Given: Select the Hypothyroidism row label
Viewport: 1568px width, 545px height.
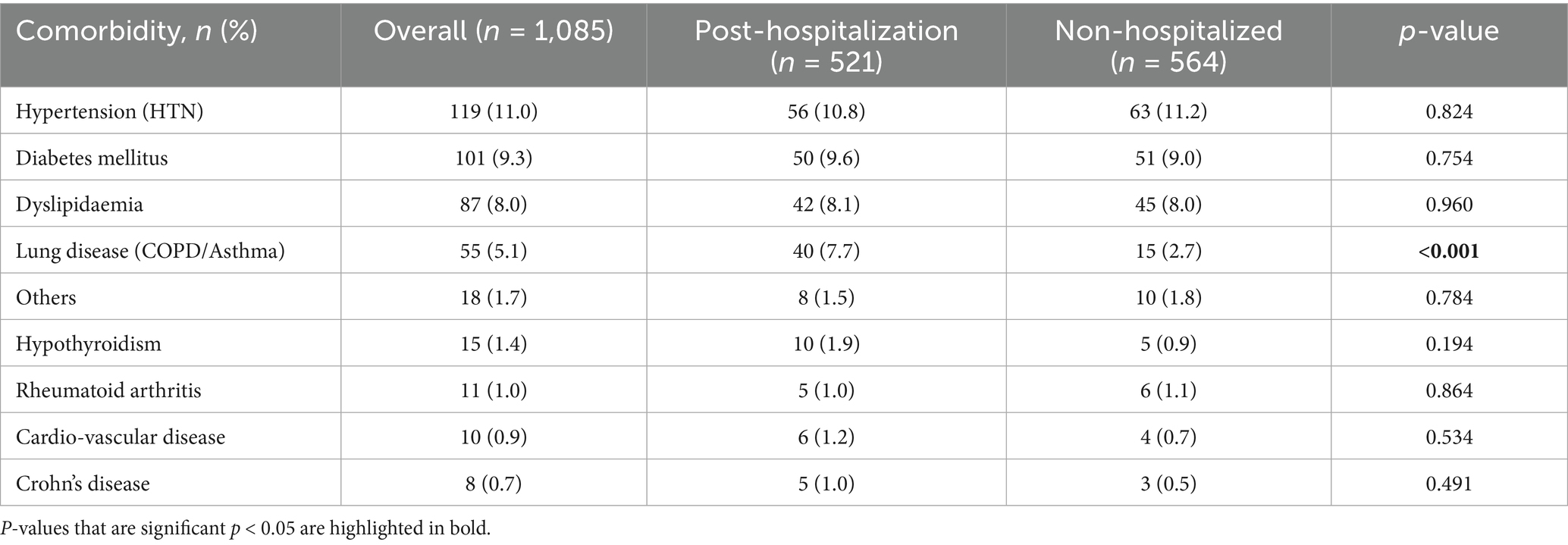Looking at the screenshot, I should click(89, 344).
